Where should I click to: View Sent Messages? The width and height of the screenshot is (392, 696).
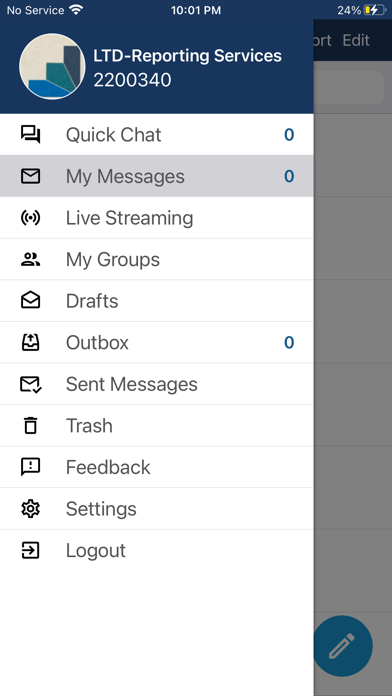(x=157, y=384)
